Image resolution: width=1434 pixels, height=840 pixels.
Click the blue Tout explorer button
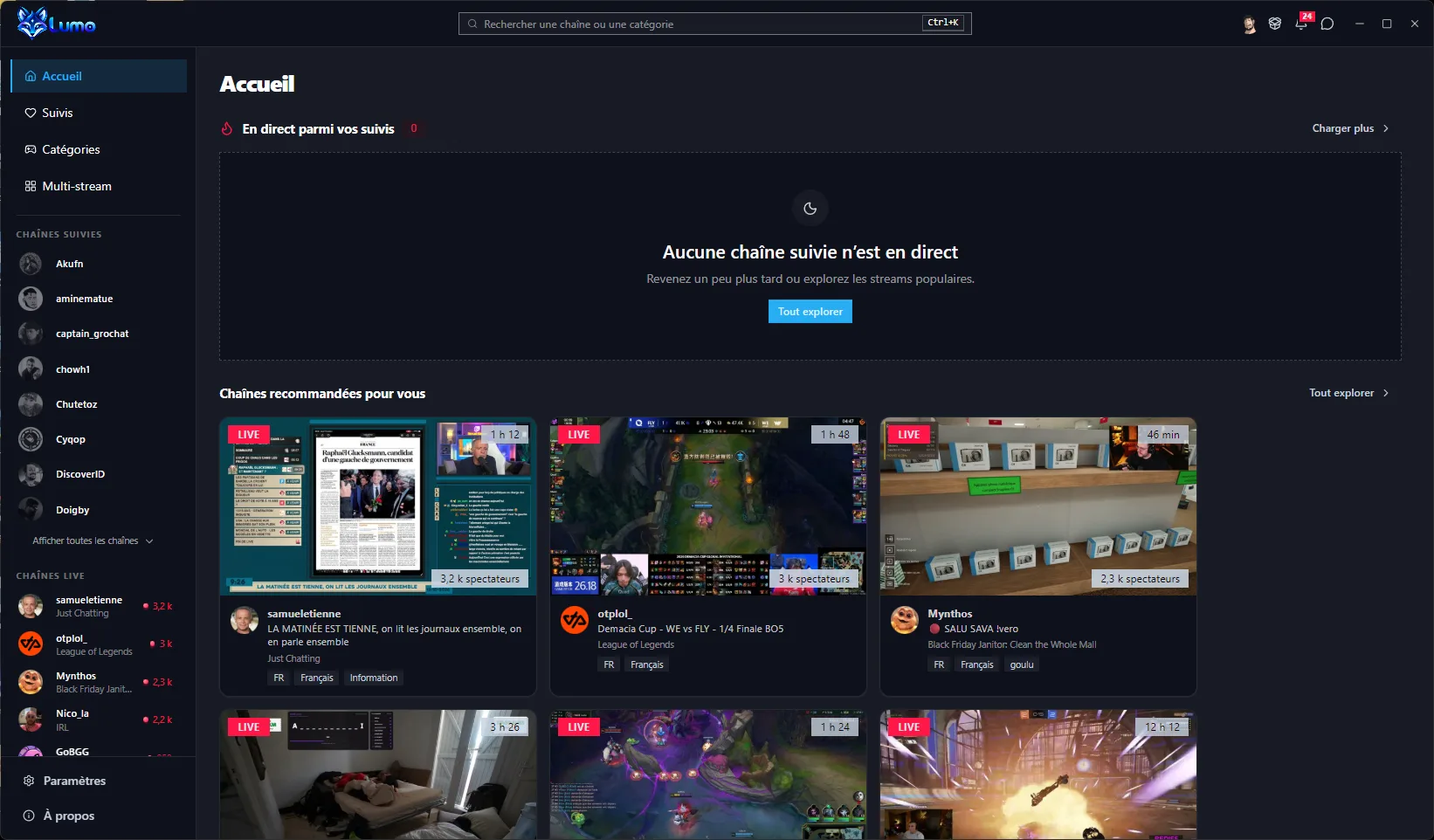pyautogui.click(x=810, y=312)
